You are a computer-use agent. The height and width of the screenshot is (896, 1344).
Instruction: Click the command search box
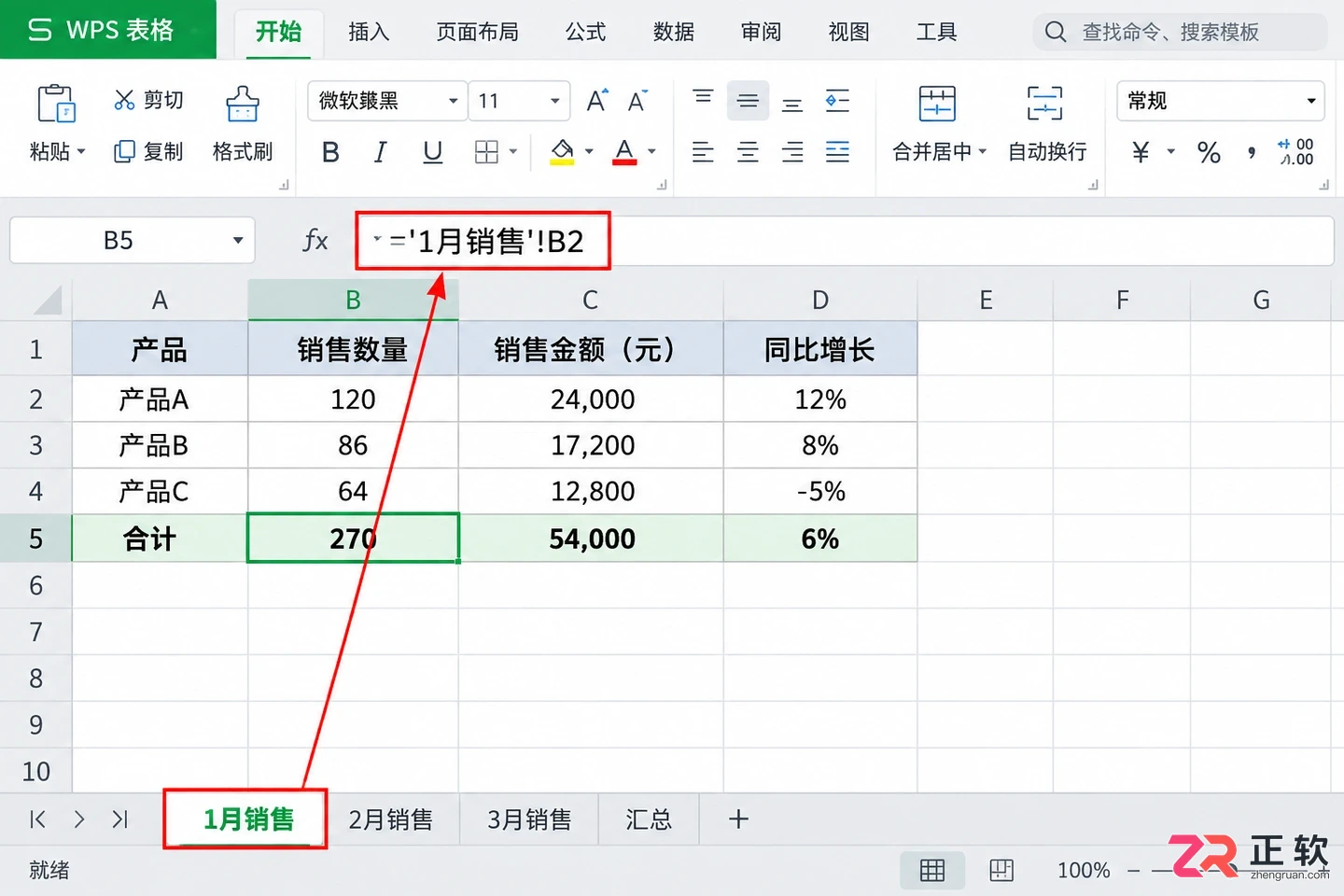point(1180,32)
